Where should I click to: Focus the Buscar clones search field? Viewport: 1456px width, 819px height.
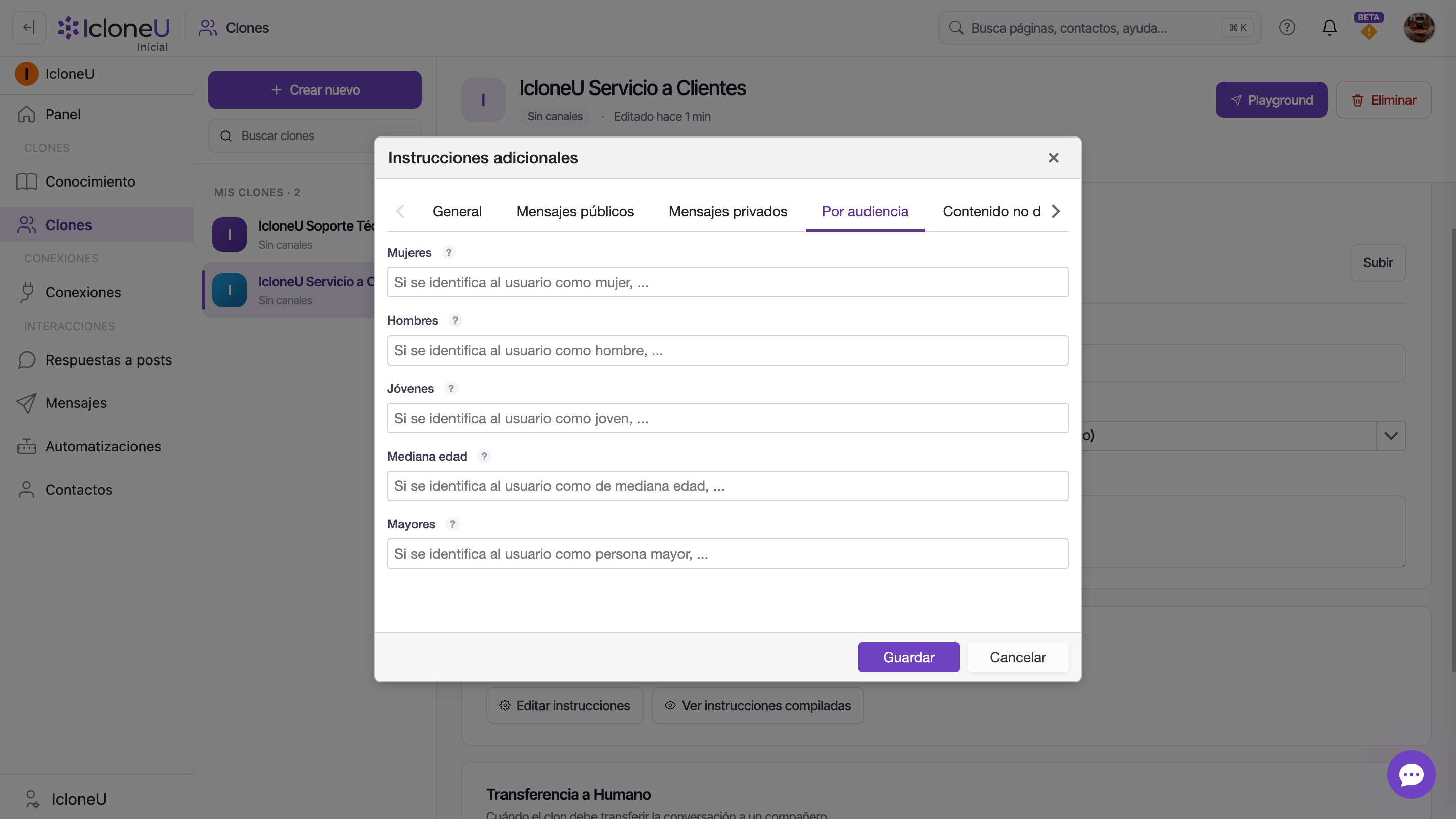click(x=315, y=135)
